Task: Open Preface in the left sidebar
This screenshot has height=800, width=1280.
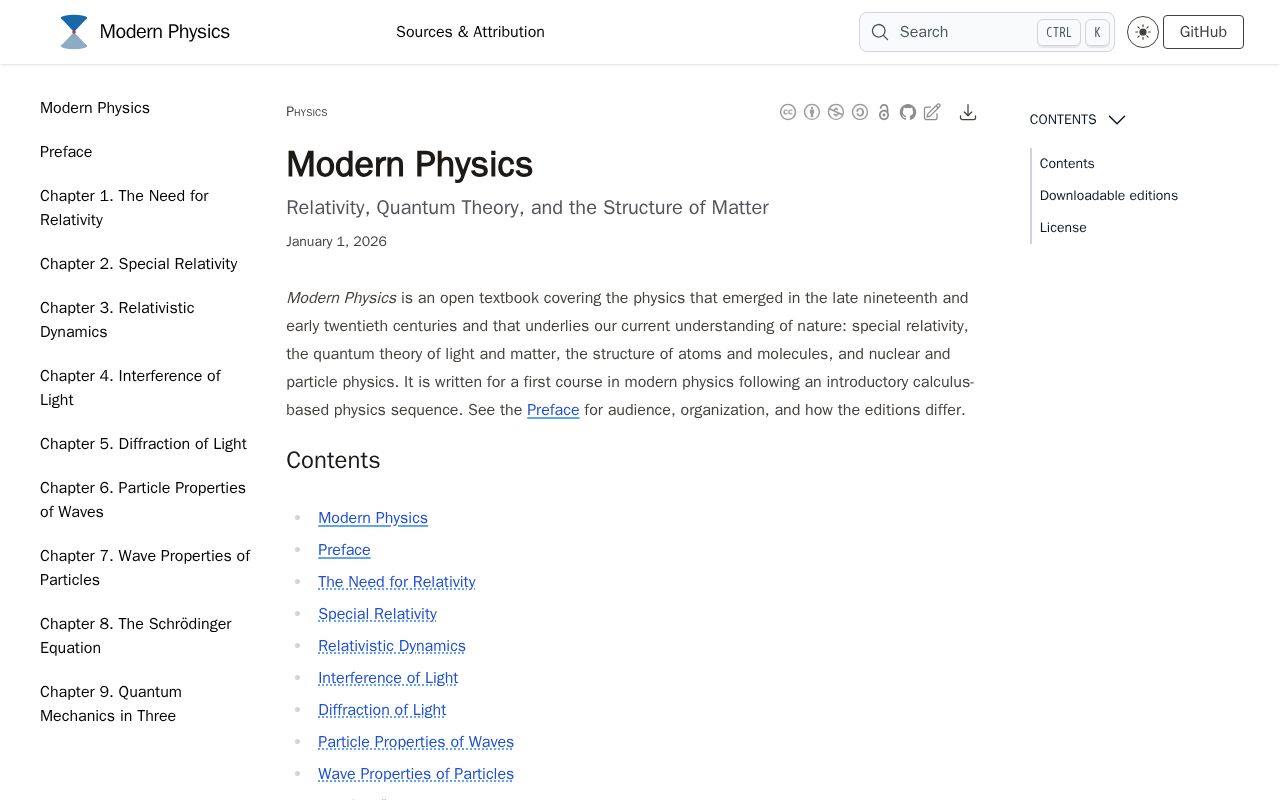Action: point(66,152)
